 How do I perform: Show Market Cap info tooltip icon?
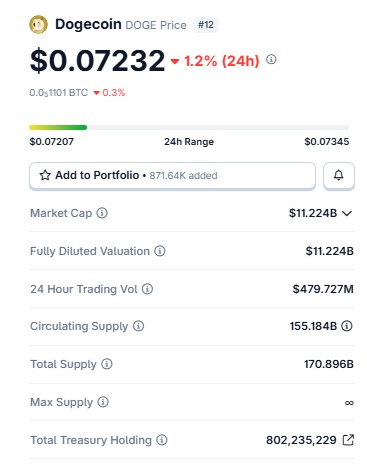pyautogui.click(x=102, y=213)
